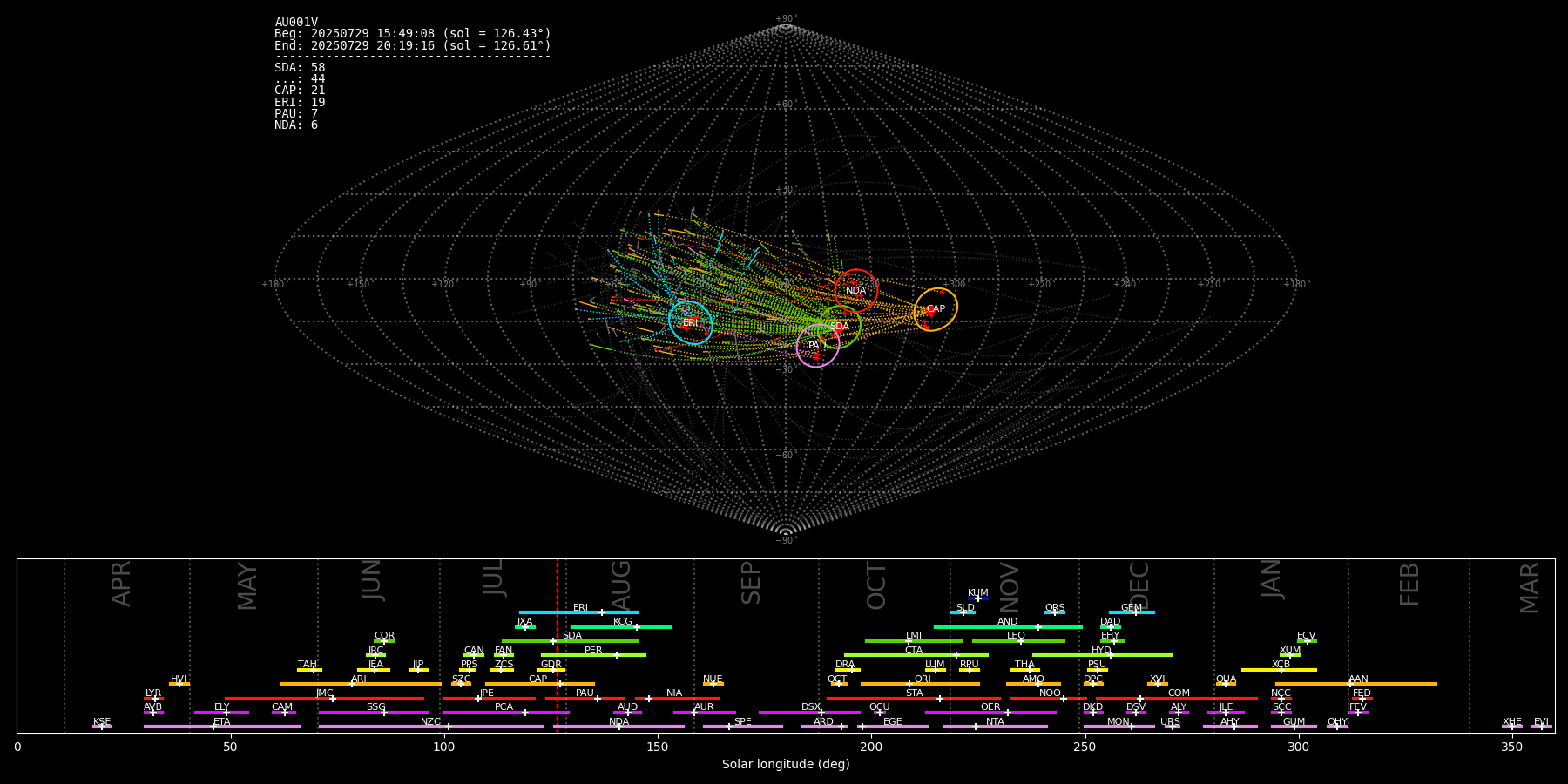Select the OCT month label in the timeline

(876, 585)
